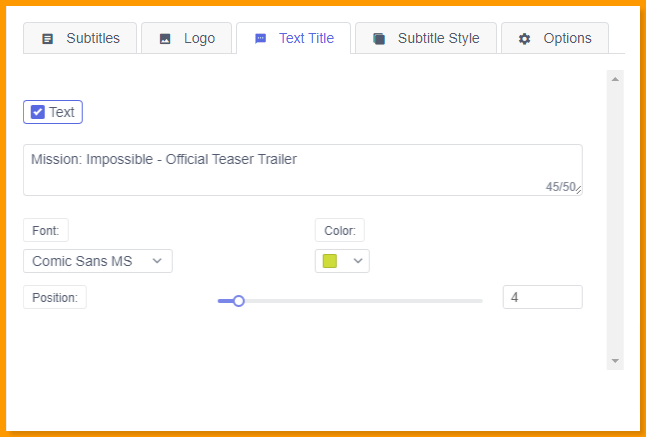The image size is (646, 437).
Task: Click the scrollbar down arrow
Action: click(615, 361)
